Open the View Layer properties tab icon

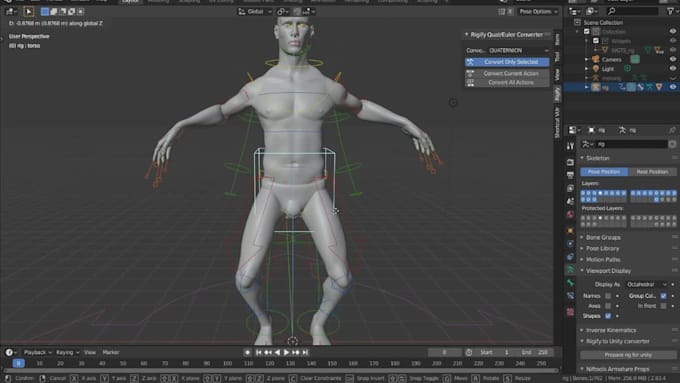(x=570, y=188)
